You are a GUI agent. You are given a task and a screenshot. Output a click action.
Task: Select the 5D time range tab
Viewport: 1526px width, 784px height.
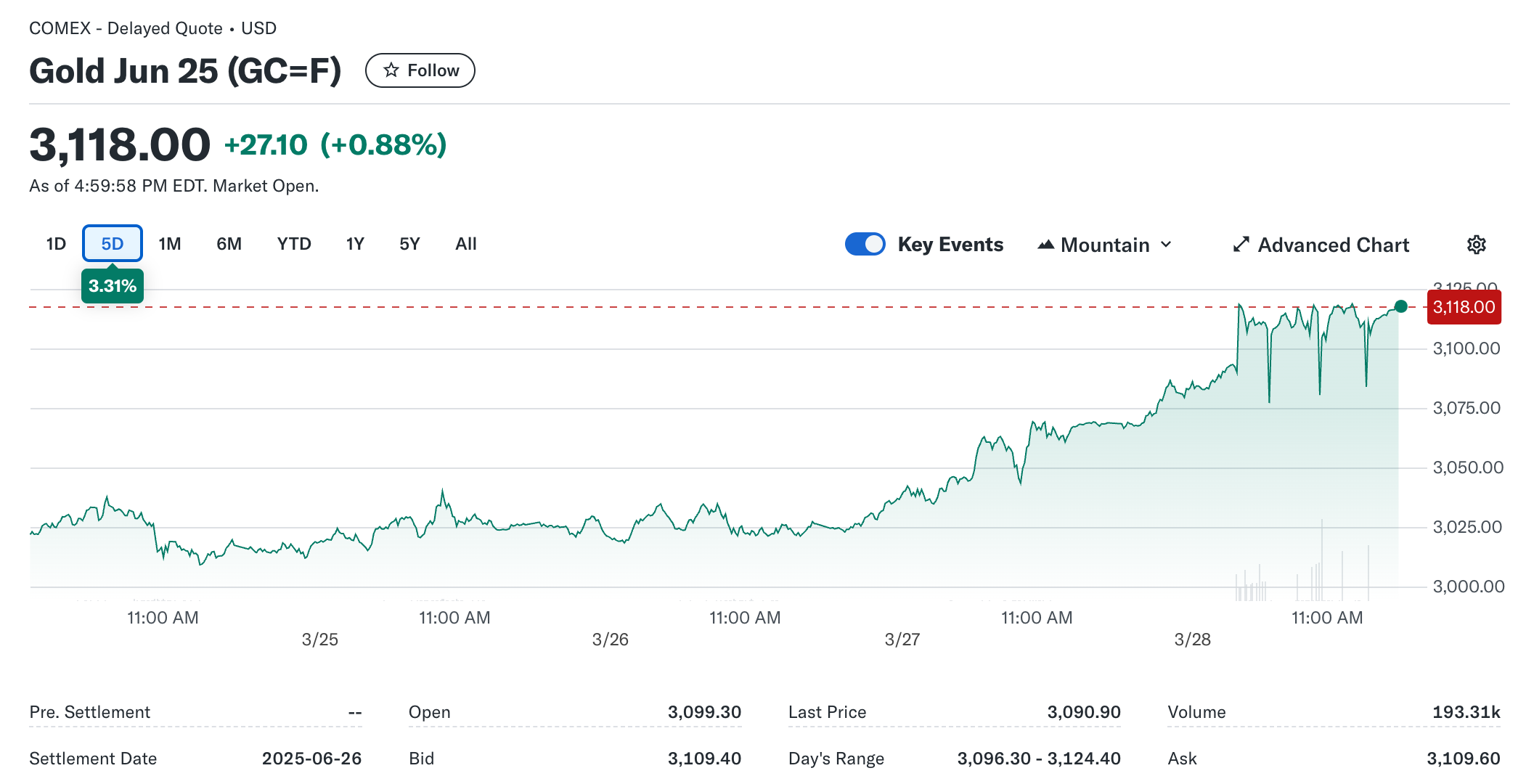point(113,244)
